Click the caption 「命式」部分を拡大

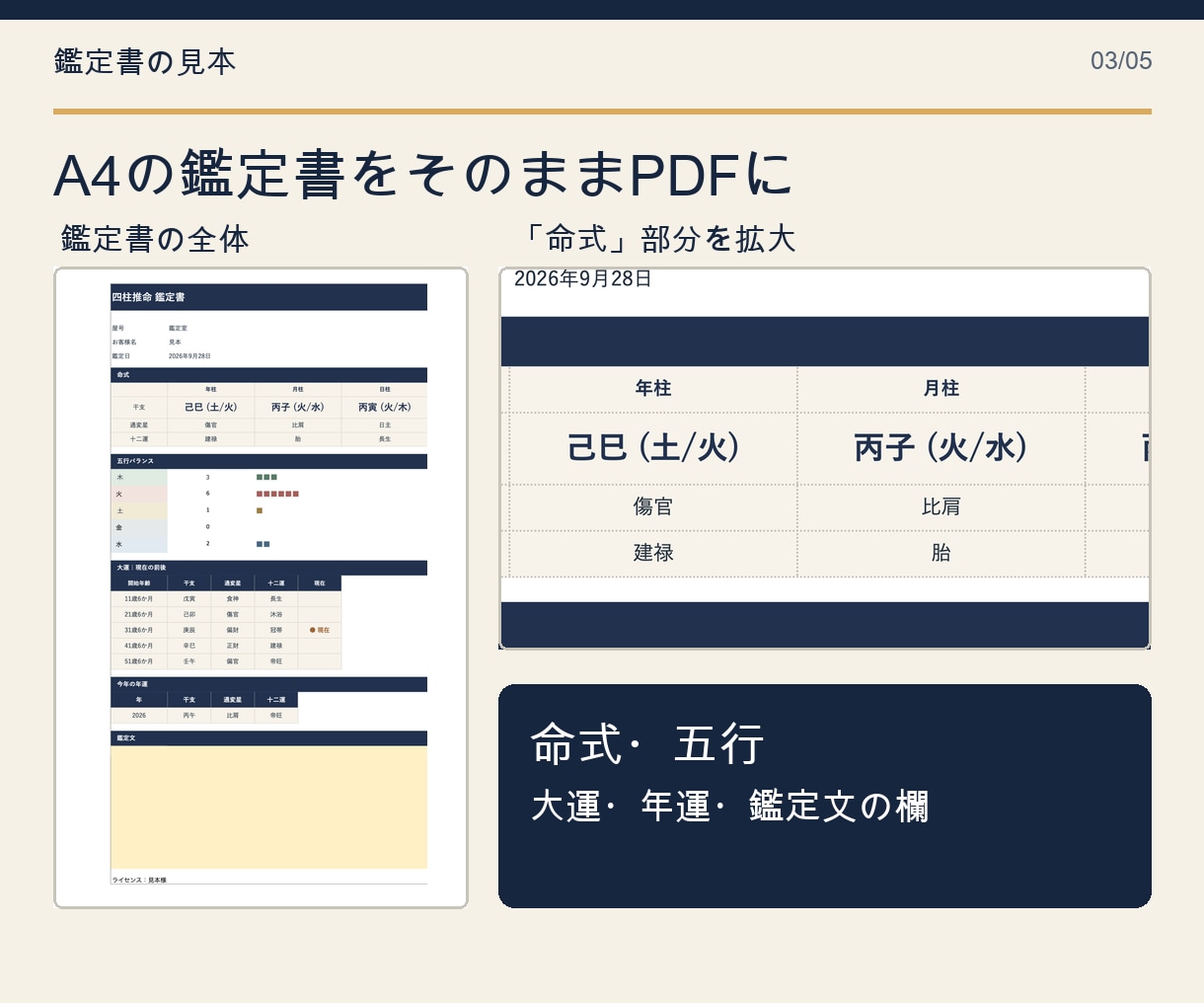coord(655,239)
